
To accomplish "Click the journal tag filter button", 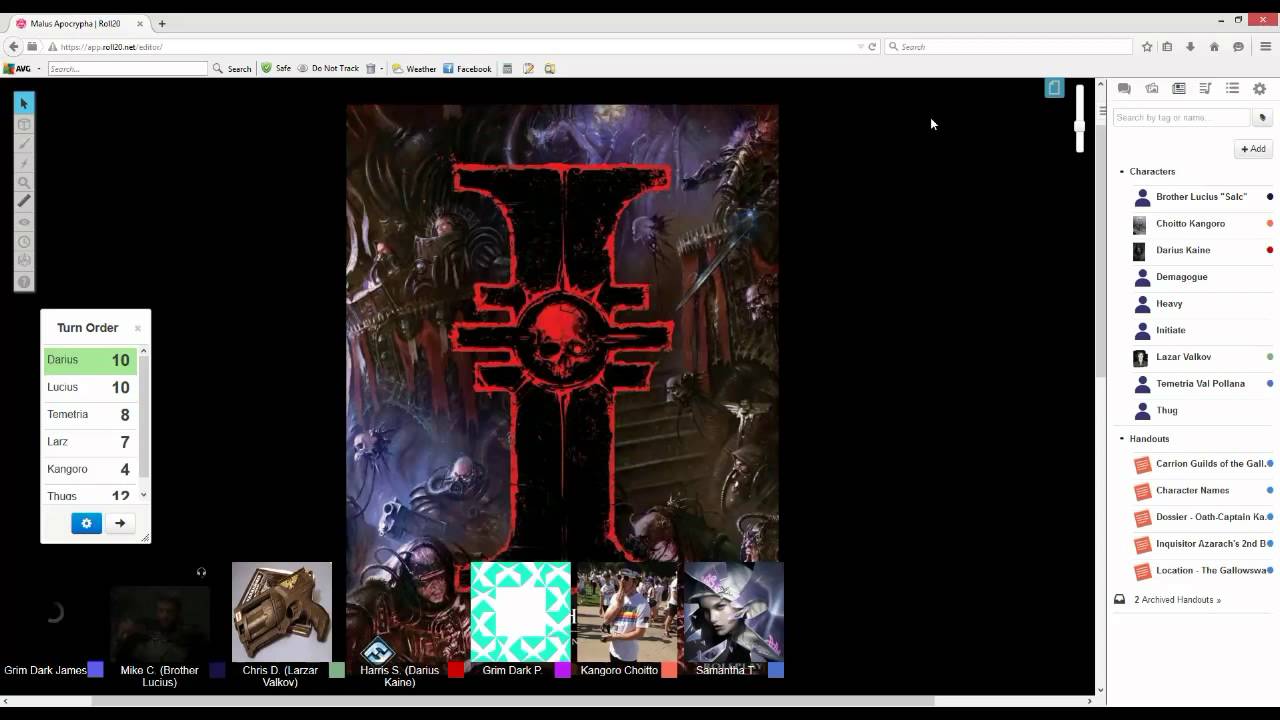I will (1262, 118).
